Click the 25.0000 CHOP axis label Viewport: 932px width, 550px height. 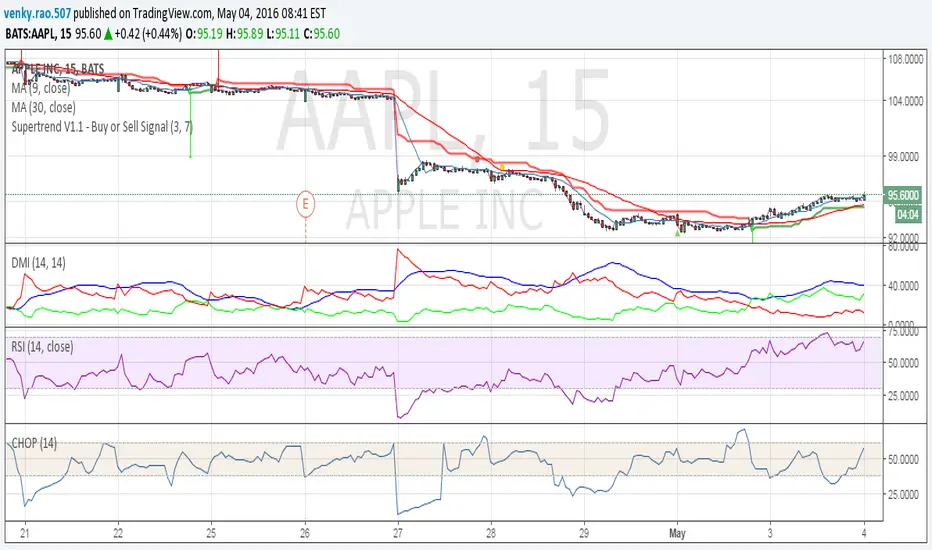[x=903, y=494]
